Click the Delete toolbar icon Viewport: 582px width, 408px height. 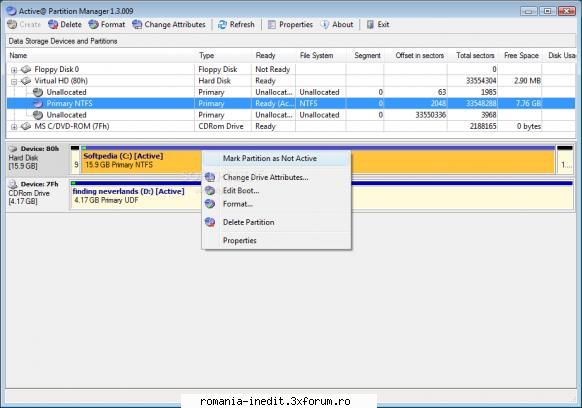53,25
